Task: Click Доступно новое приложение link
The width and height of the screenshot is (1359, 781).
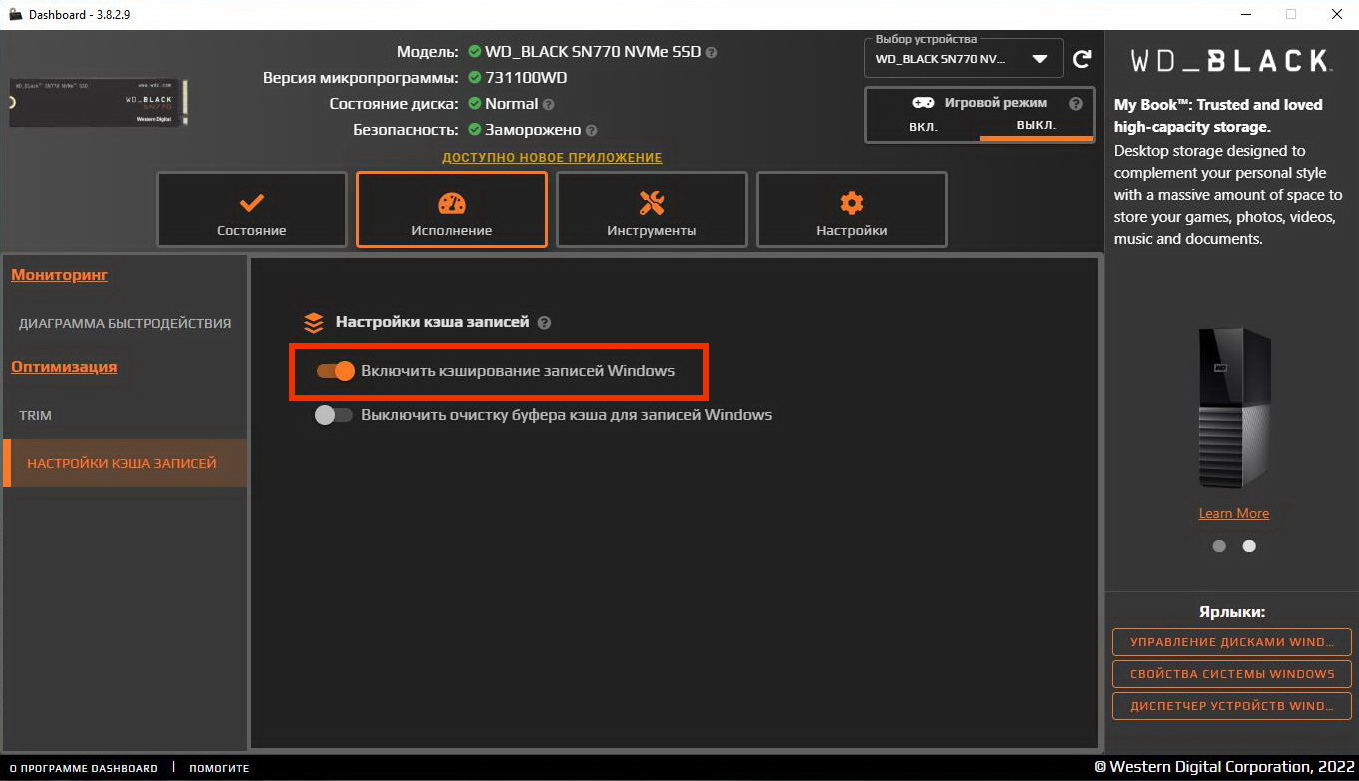Action: [x=552, y=158]
